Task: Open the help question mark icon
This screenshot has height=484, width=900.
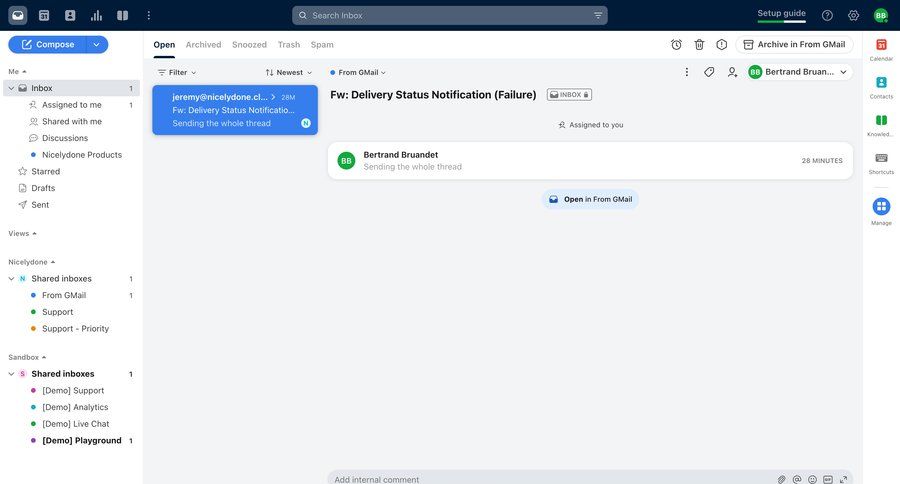Action: click(827, 16)
